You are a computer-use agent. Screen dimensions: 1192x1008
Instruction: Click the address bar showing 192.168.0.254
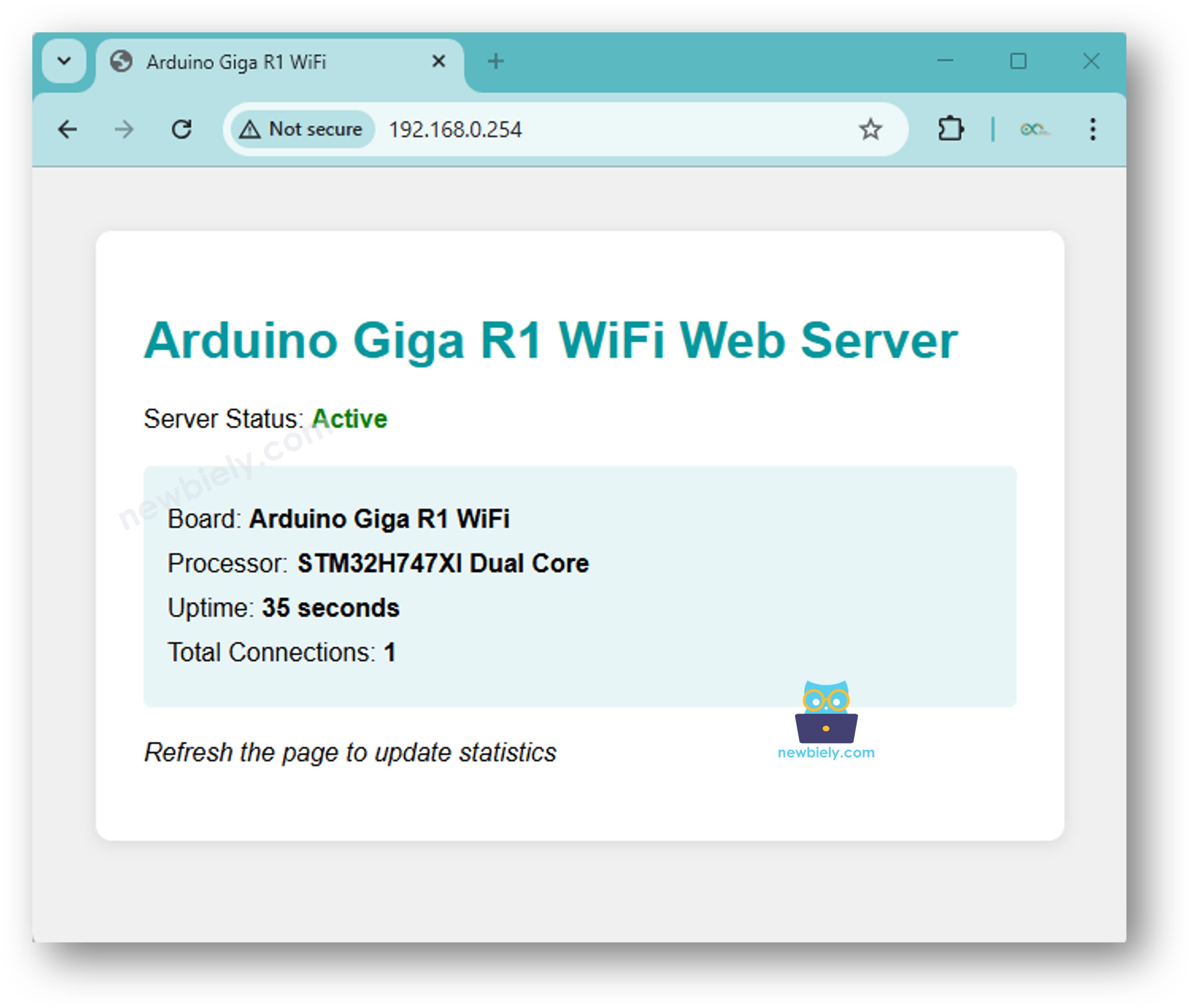[455, 130]
